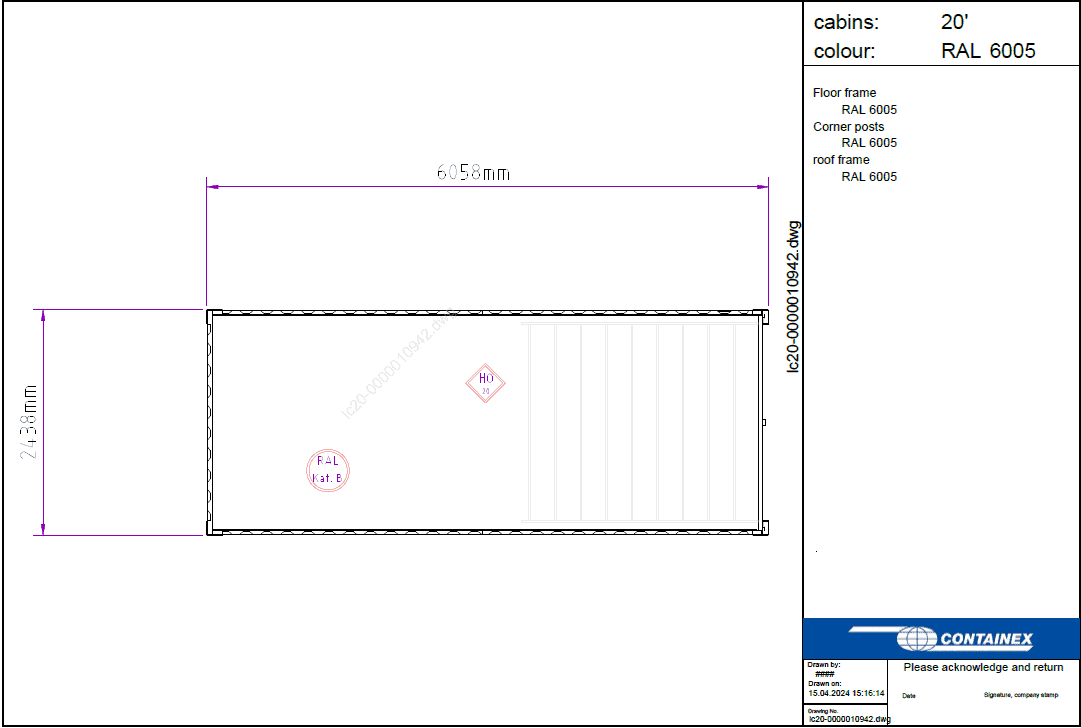Click the lc20-0000010942.dwg drawing number value

coord(850,719)
